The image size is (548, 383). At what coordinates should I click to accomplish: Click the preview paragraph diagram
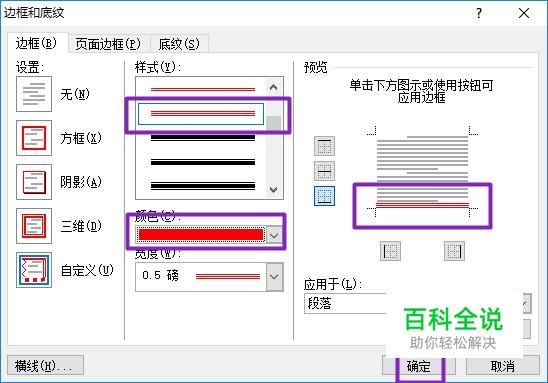point(422,171)
